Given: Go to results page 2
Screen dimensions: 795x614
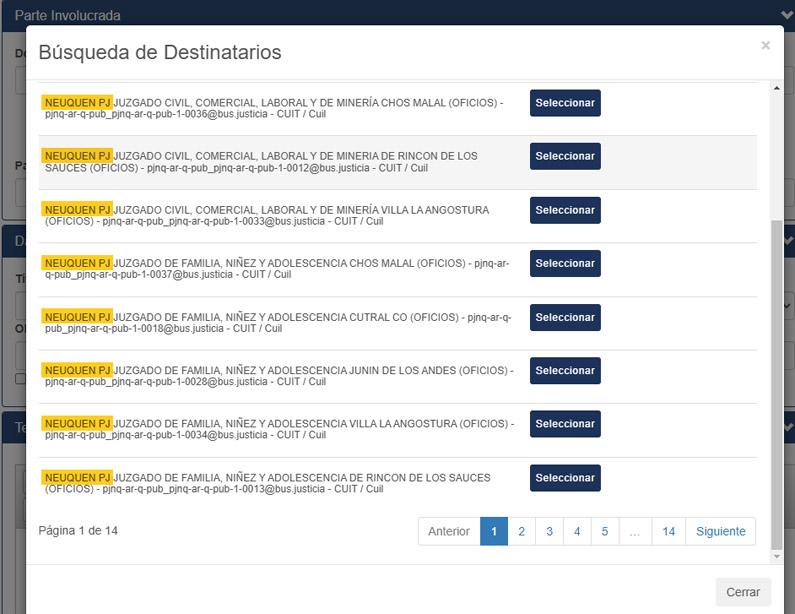Looking at the screenshot, I should click(x=521, y=531).
